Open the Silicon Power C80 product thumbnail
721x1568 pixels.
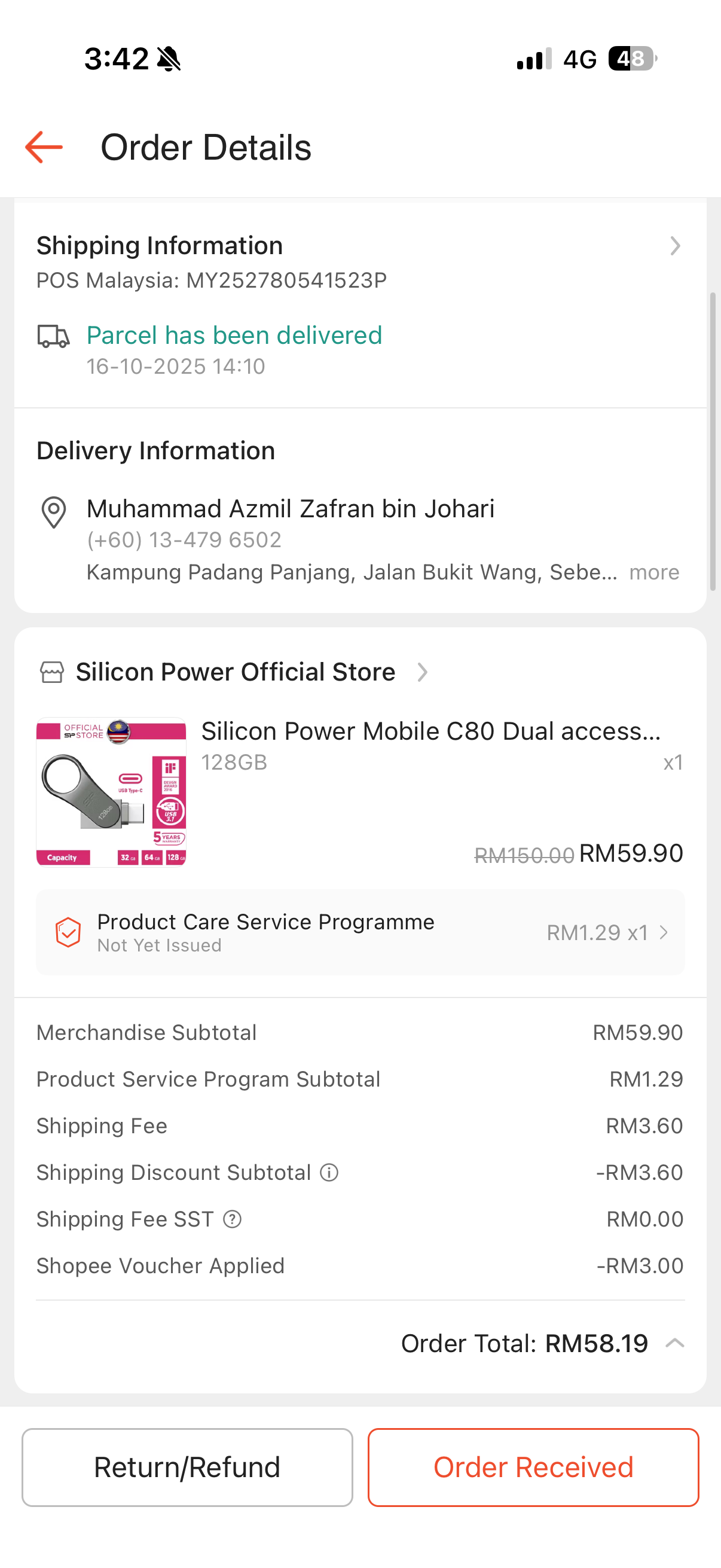click(111, 792)
